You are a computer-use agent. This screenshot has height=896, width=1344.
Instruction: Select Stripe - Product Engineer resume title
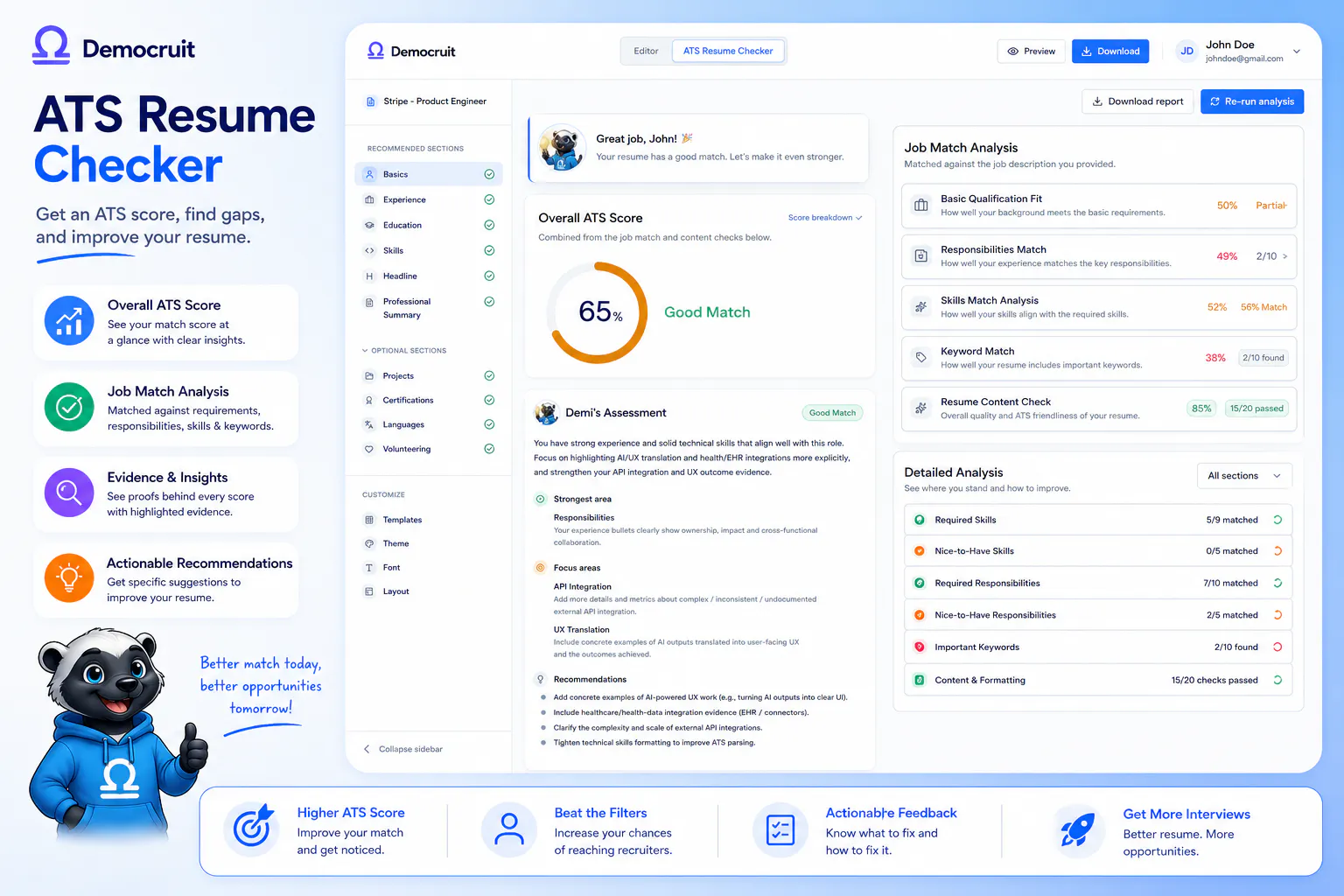coord(435,101)
